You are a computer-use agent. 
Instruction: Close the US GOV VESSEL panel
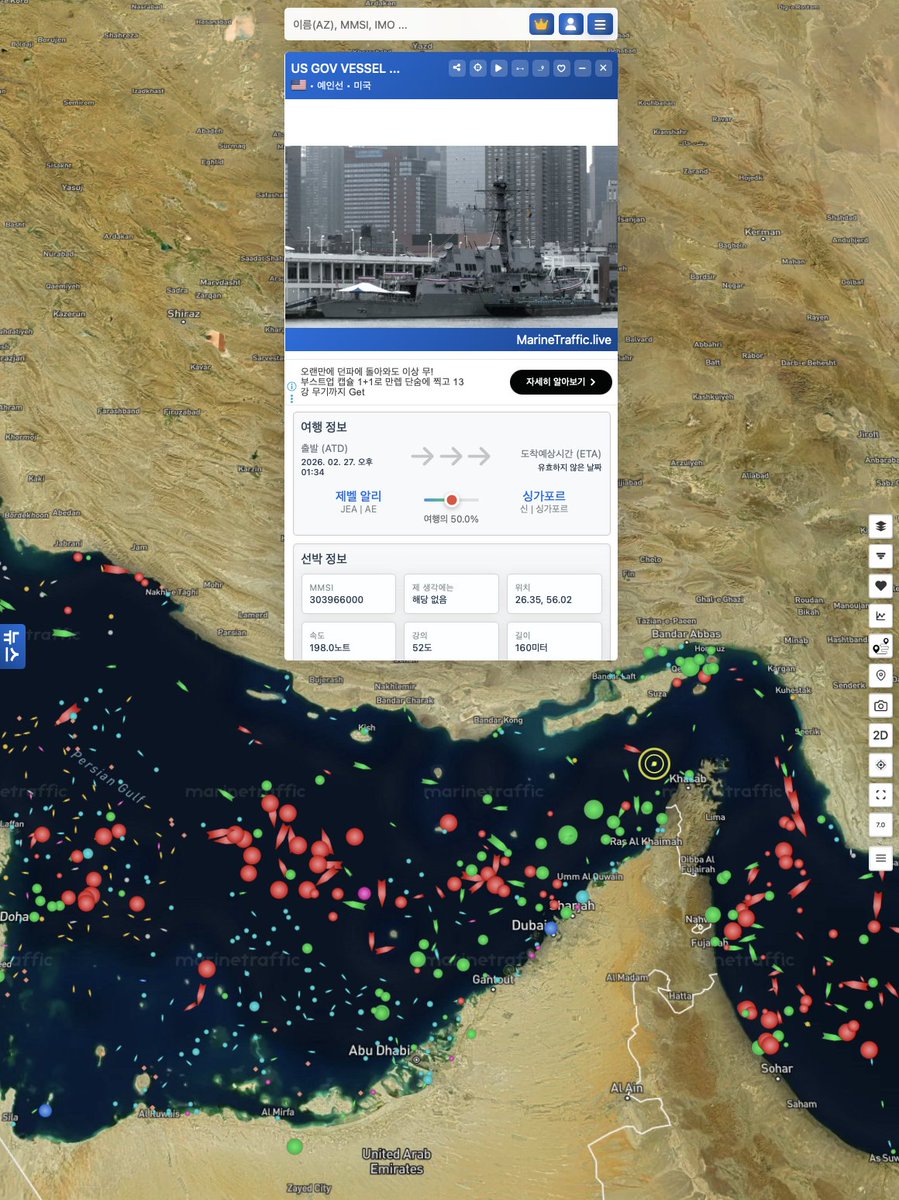604,68
